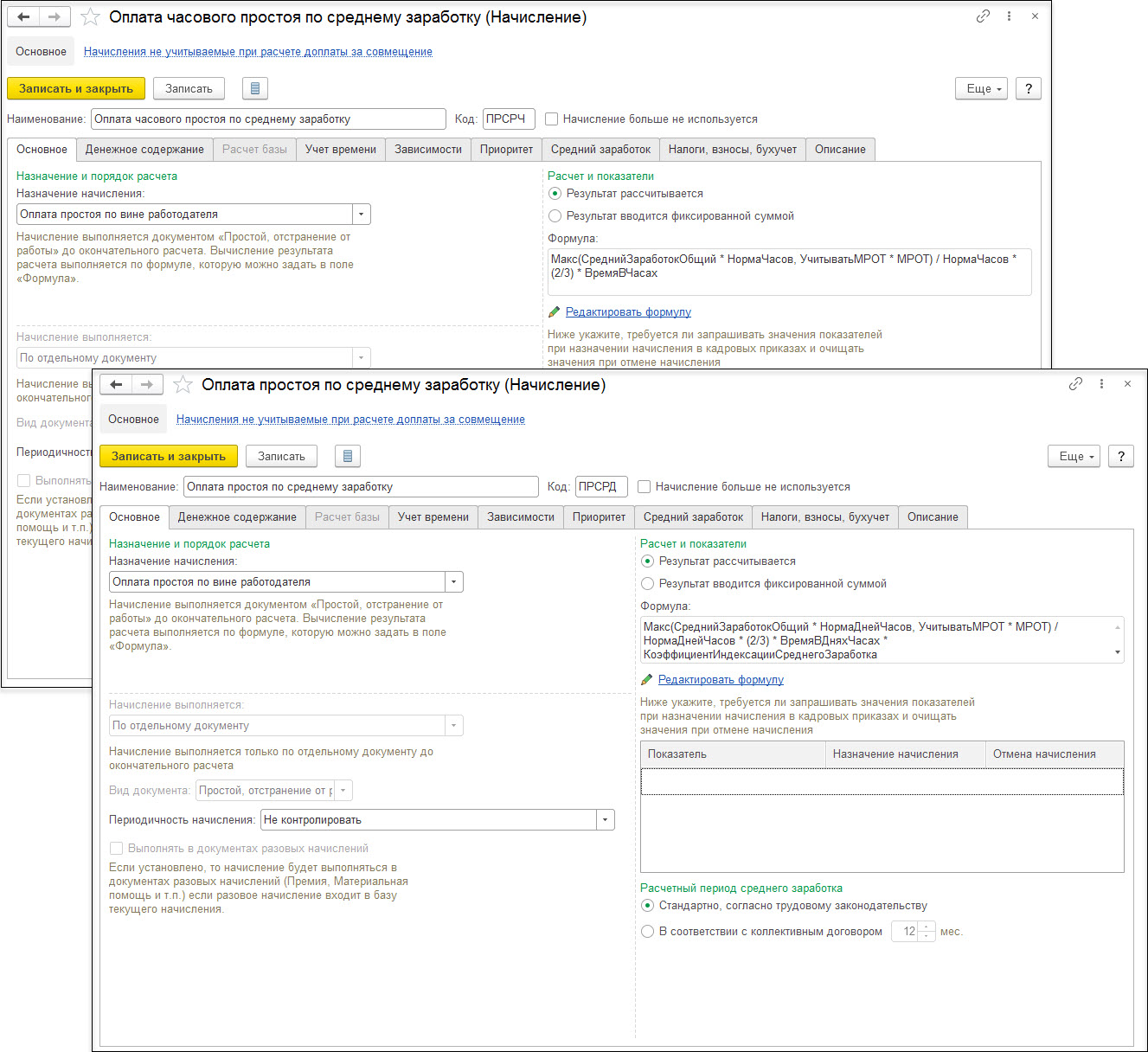Open 'Вид документа' dropdown in front window
The height and width of the screenshot is (1052, 1148).
point(343,791)
